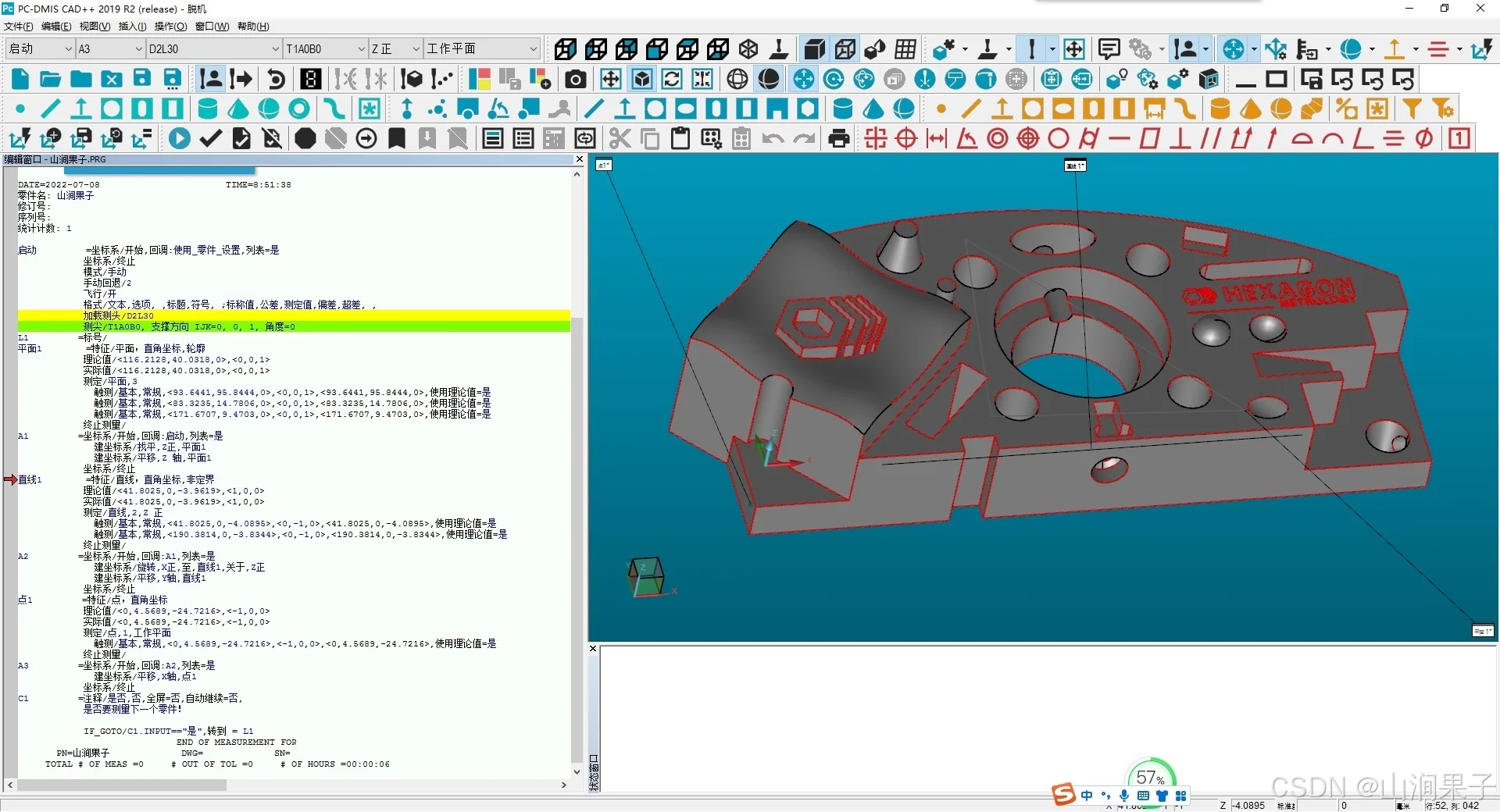1500x812 pixels.
Task: Open the 窗口(W) menu
Action: (212, 27)
